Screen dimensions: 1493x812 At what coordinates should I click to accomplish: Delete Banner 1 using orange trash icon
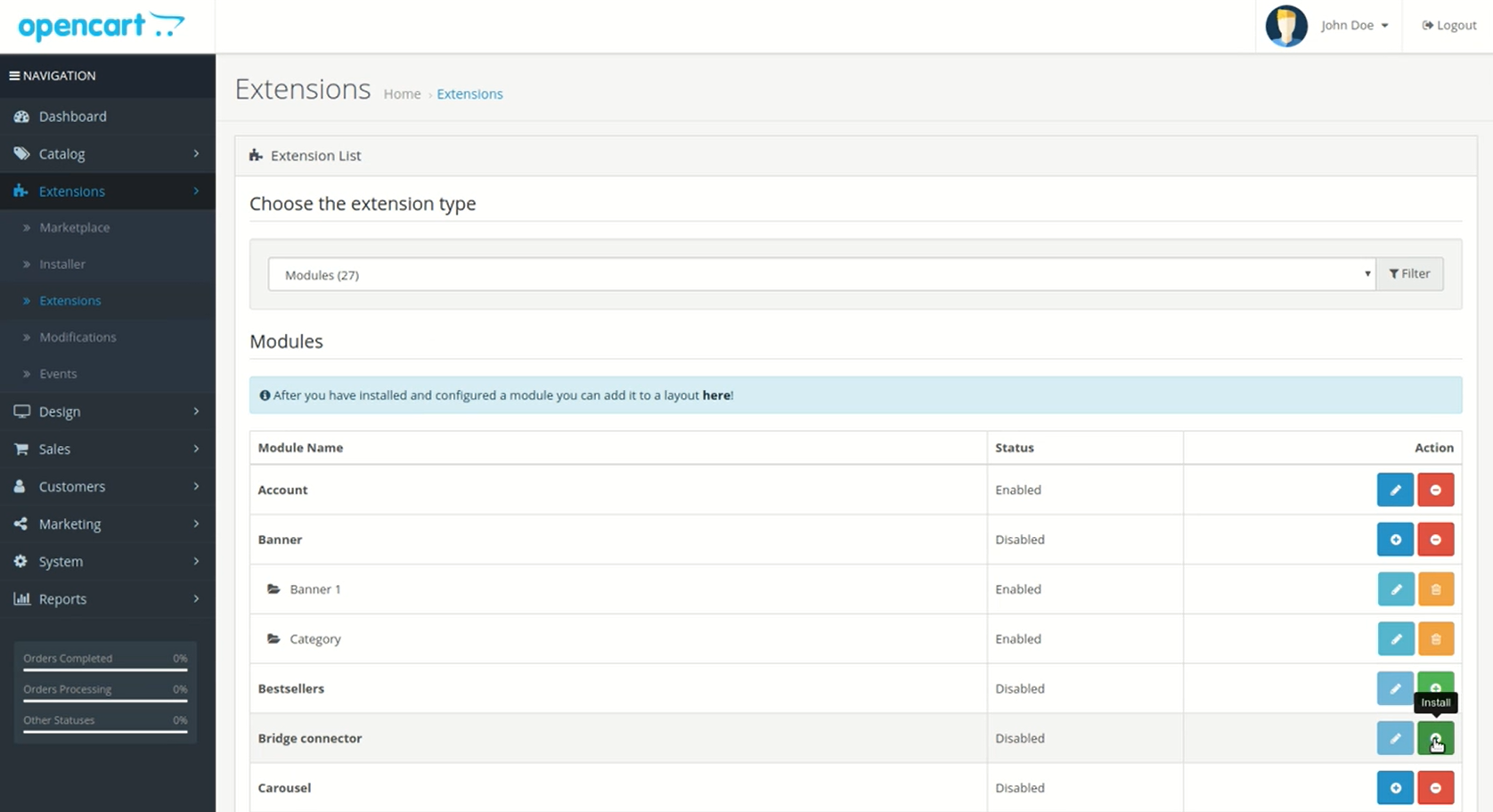pyautogui.click(x=1435, y=589)
